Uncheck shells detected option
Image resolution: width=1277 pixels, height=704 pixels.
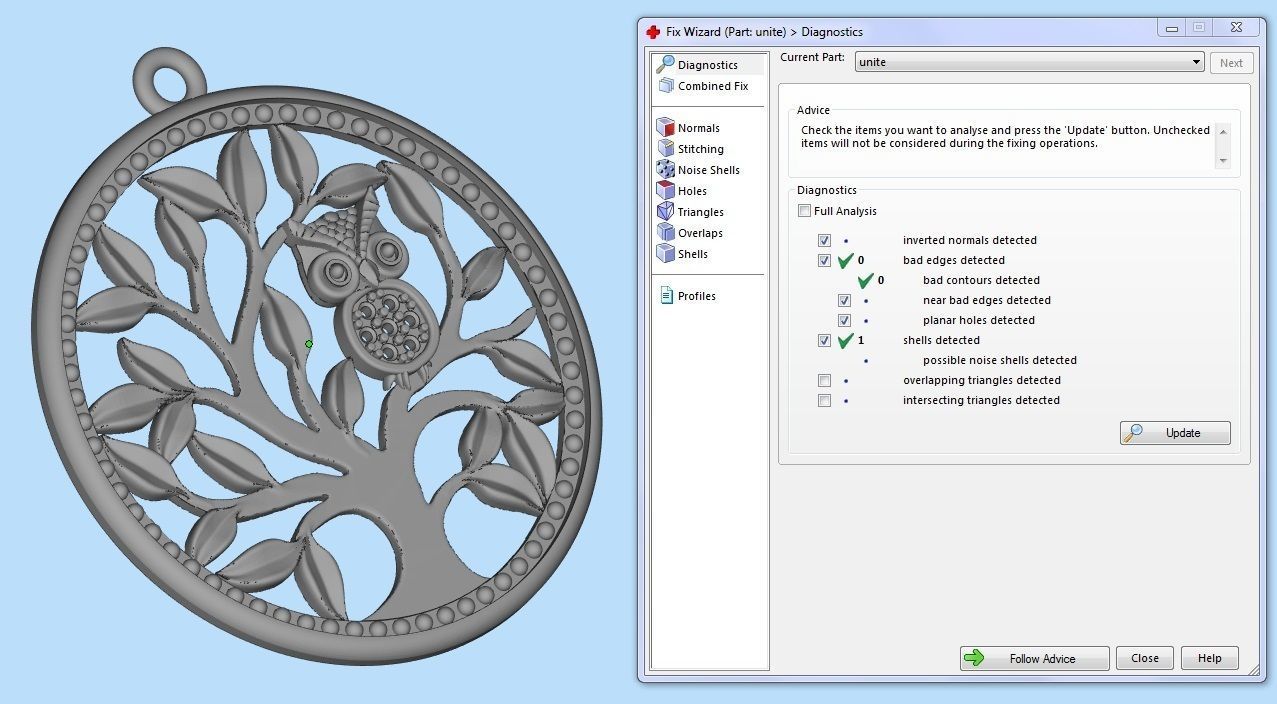(824, 340)
